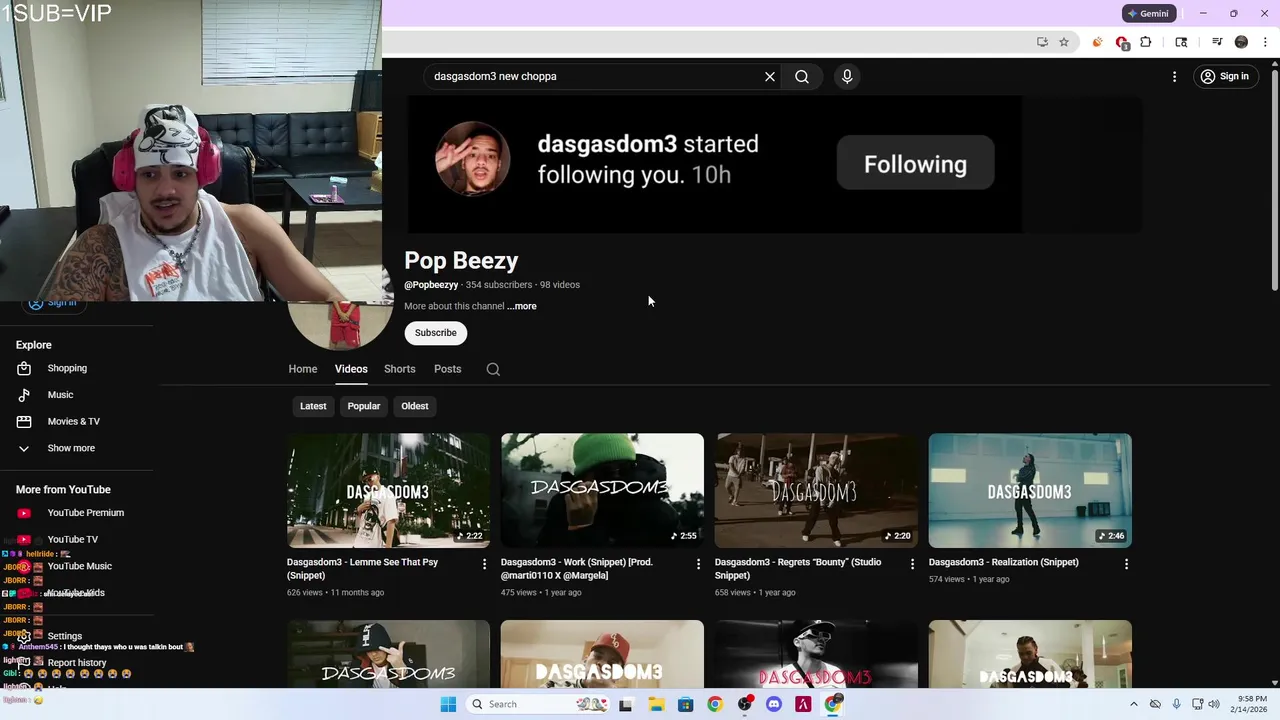Click the install app icon in address bar

[x=1042, y=42]
